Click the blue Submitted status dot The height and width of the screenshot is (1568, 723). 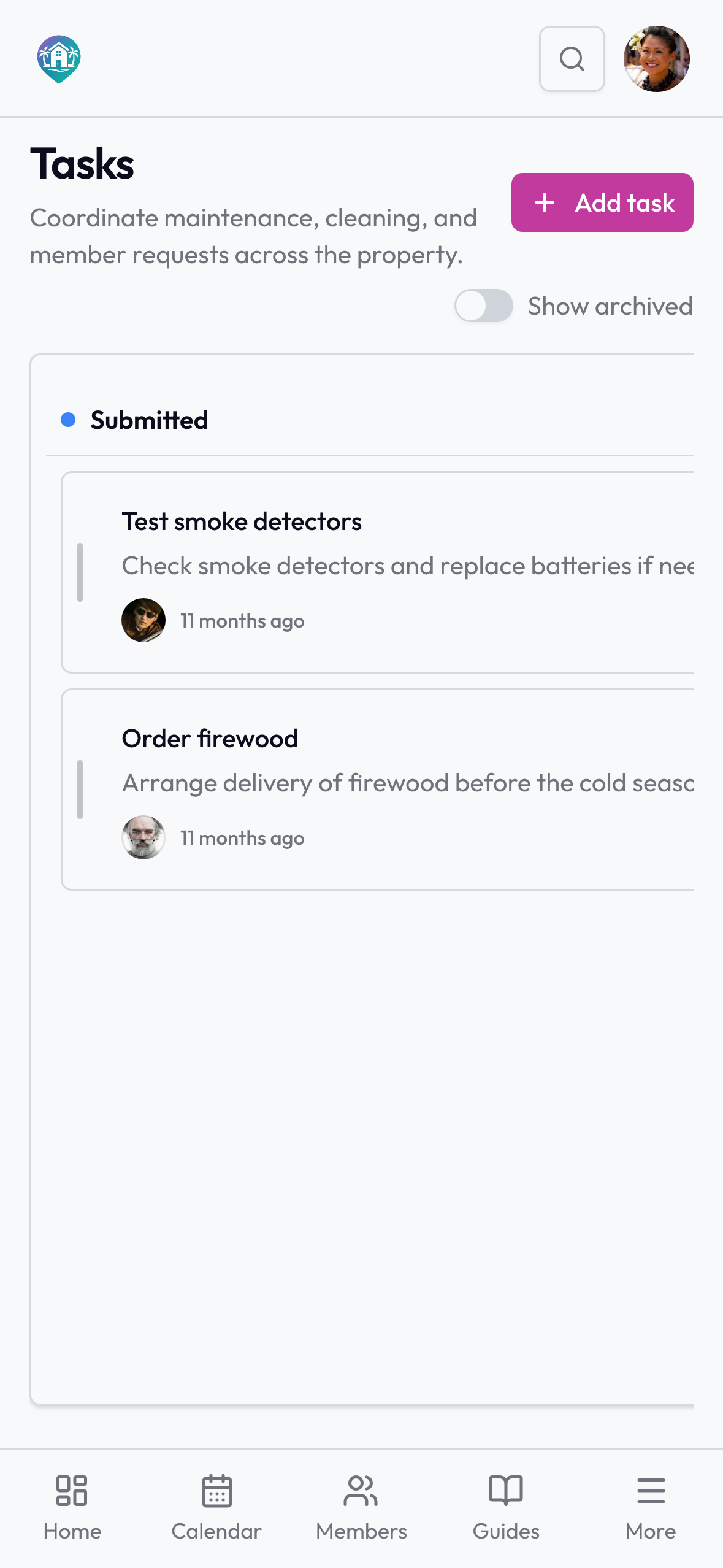click(x=68, y=420)
